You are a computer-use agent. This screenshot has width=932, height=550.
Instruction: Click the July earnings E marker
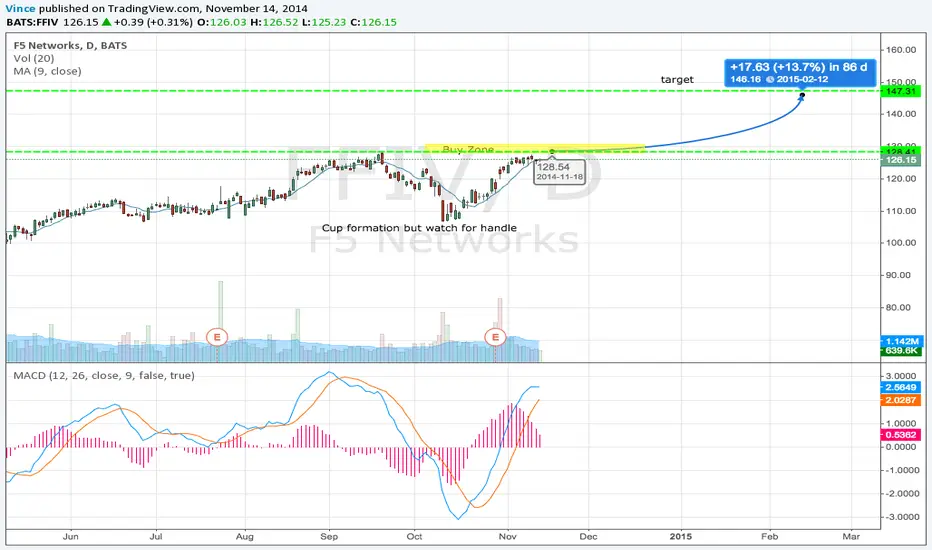(217, 337)
